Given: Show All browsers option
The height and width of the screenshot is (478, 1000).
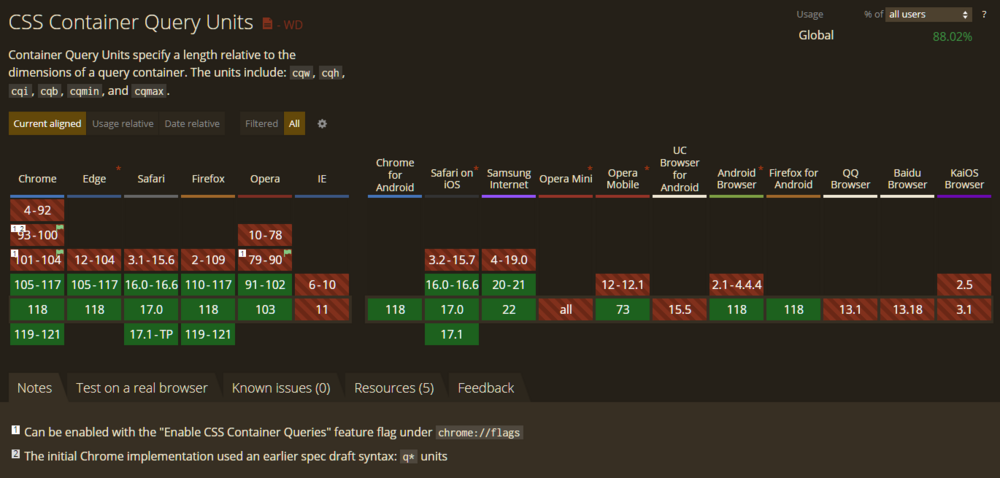Looking at the screenshot, I should pos(294,124).
